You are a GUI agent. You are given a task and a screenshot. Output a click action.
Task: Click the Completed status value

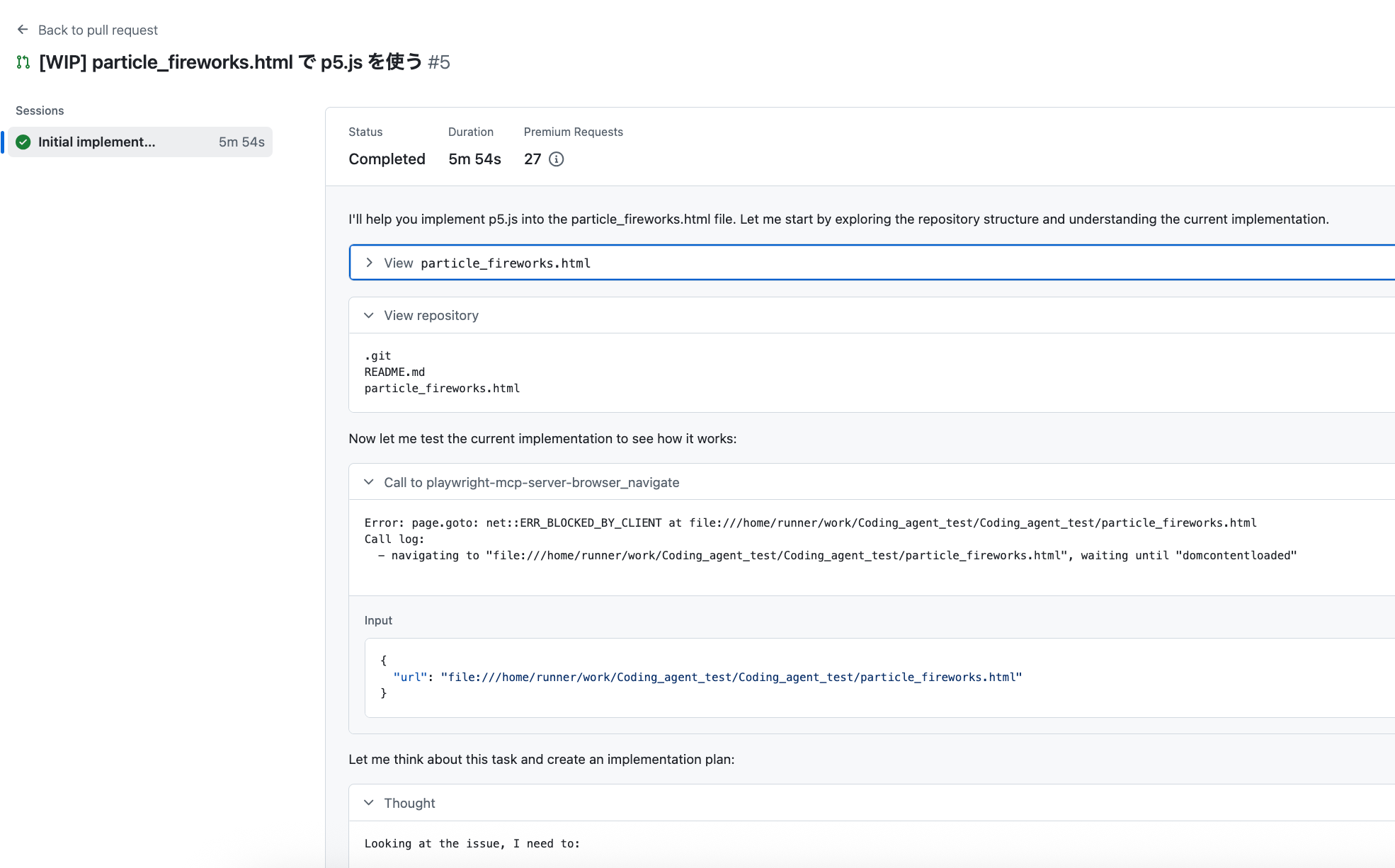[387, 159]
